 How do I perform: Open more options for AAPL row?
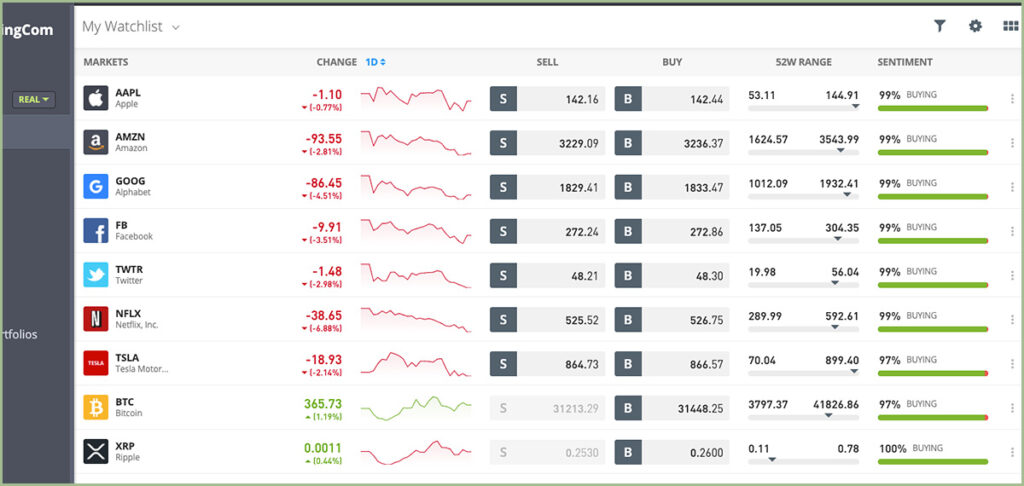point(1012,99)
